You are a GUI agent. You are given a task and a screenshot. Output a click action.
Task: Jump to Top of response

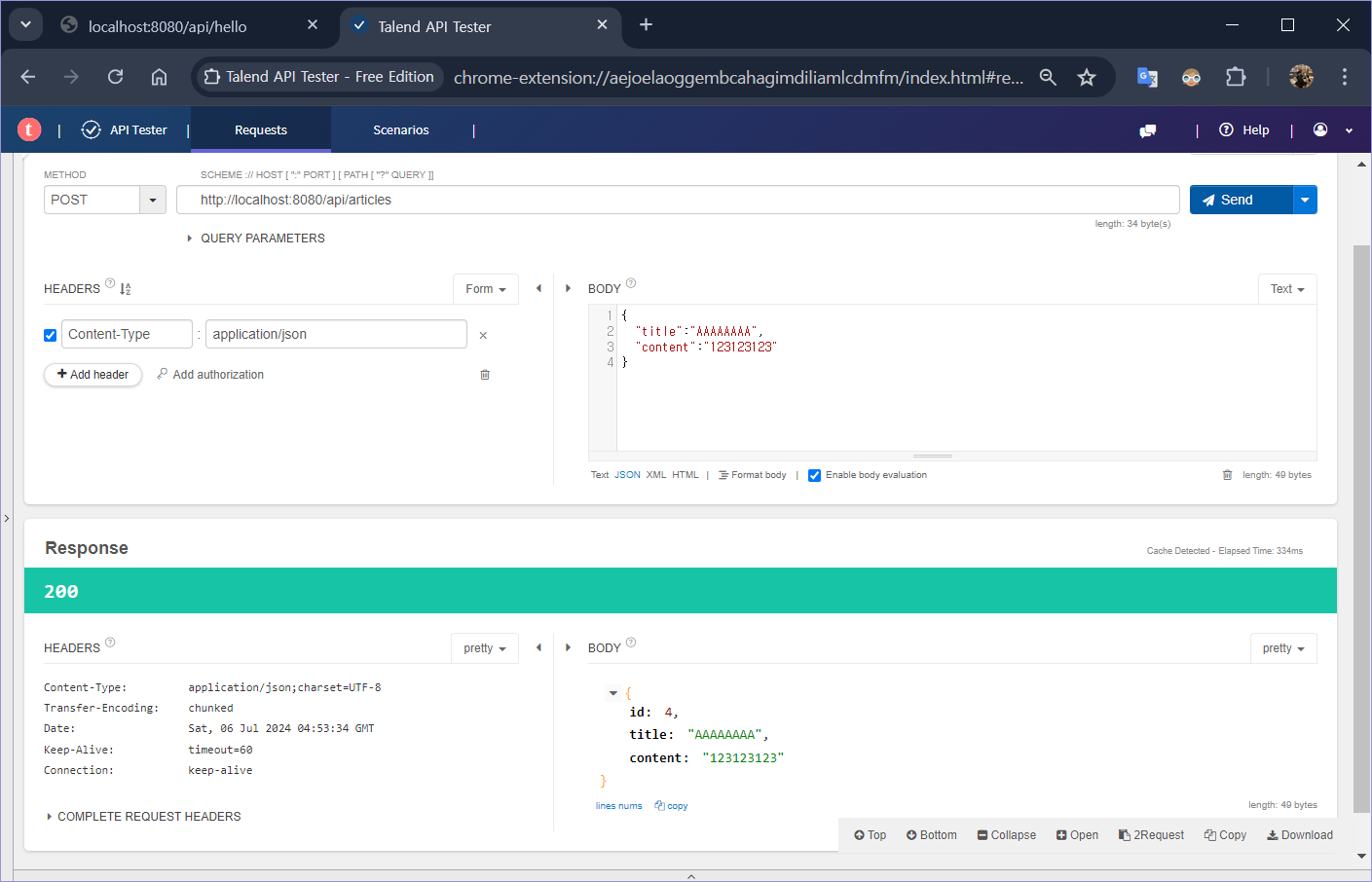870,835
